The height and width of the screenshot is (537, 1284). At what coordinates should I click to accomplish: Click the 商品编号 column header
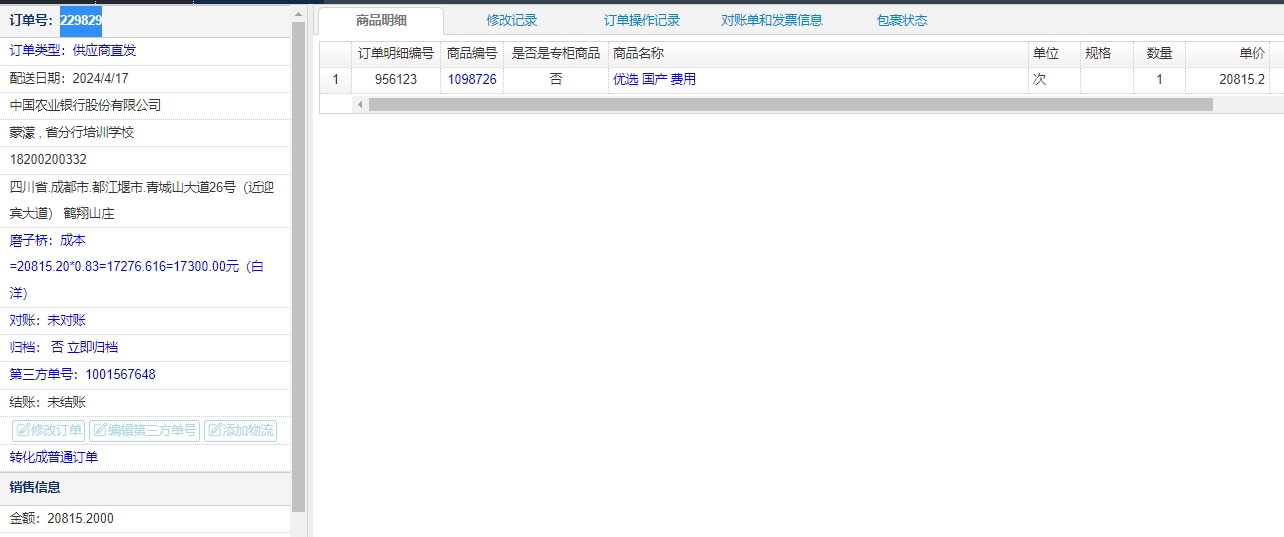472,53
